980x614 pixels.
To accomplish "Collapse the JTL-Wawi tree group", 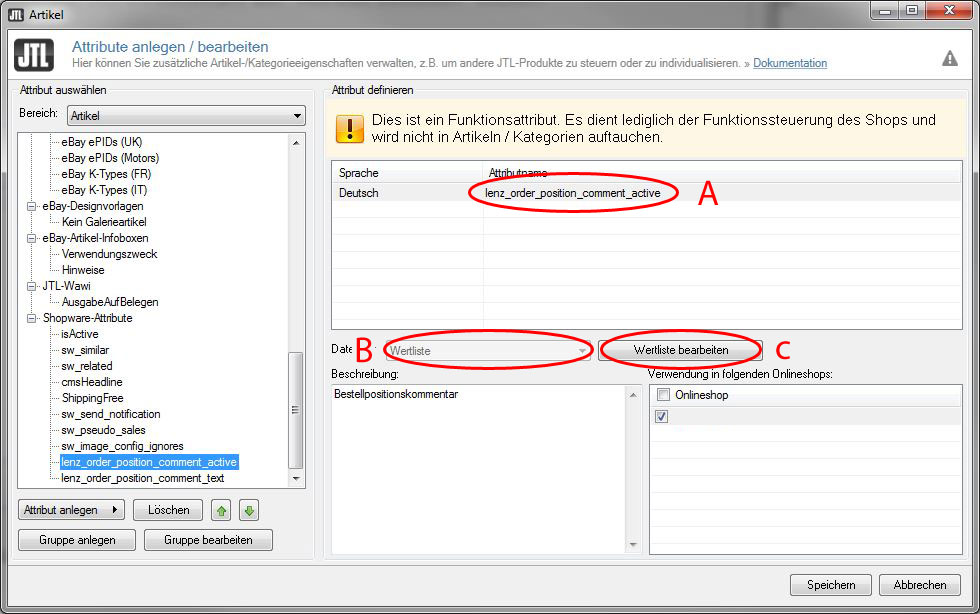I will pyautogui.click(x=30, y=286).
